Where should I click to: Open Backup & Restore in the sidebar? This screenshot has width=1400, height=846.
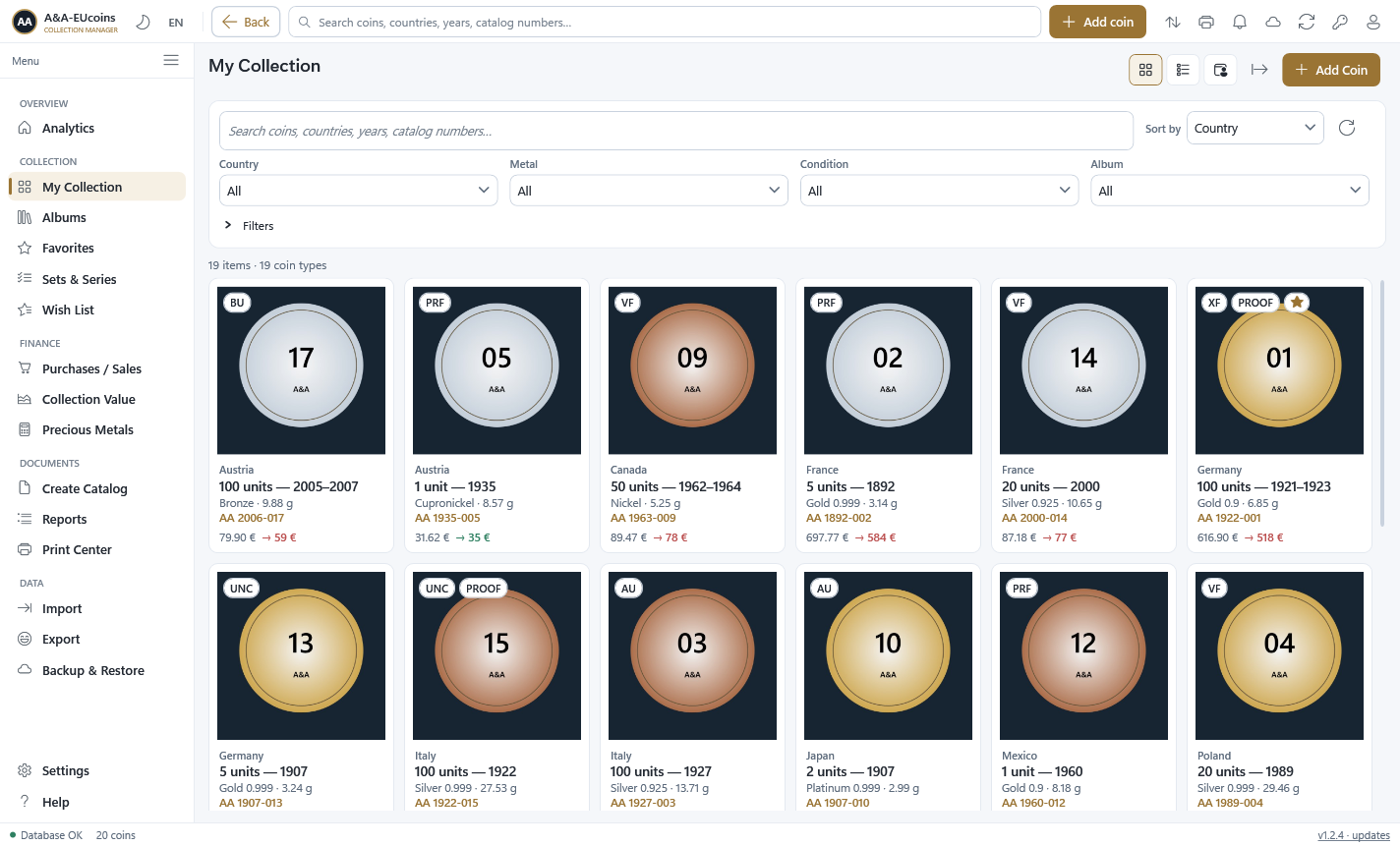[x=96, y=671]
